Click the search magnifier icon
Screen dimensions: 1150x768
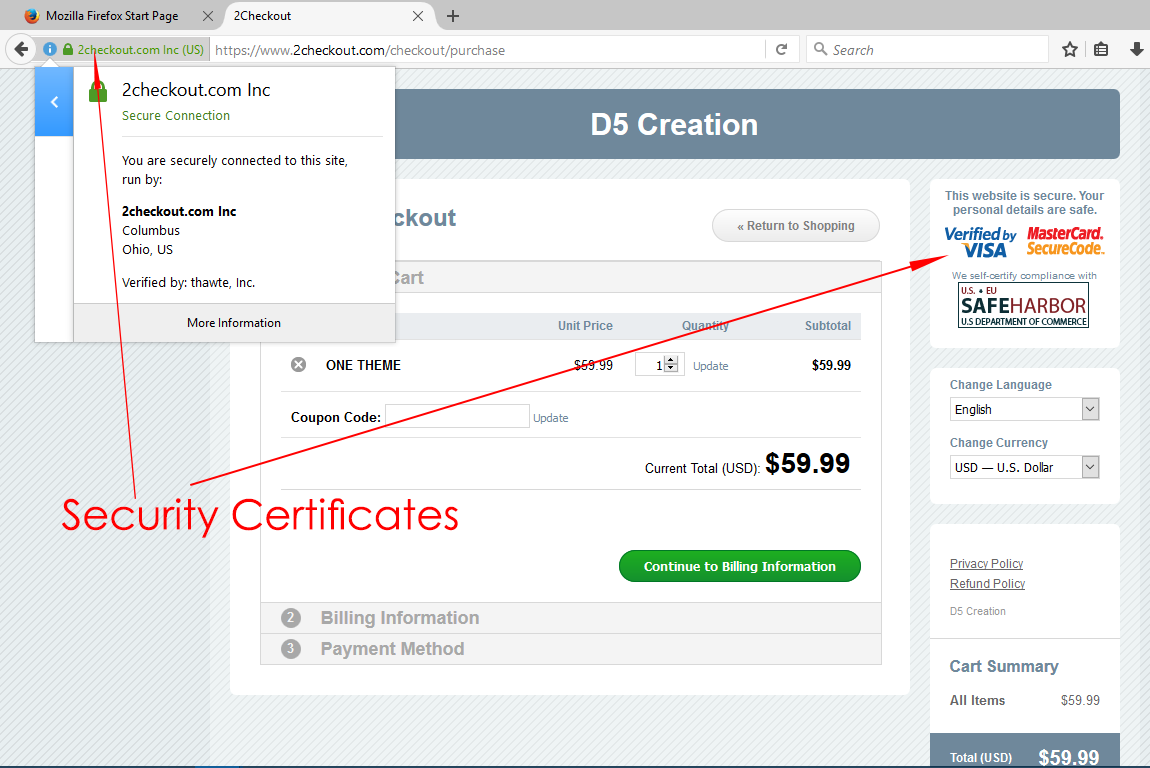(x=821, y=49)
